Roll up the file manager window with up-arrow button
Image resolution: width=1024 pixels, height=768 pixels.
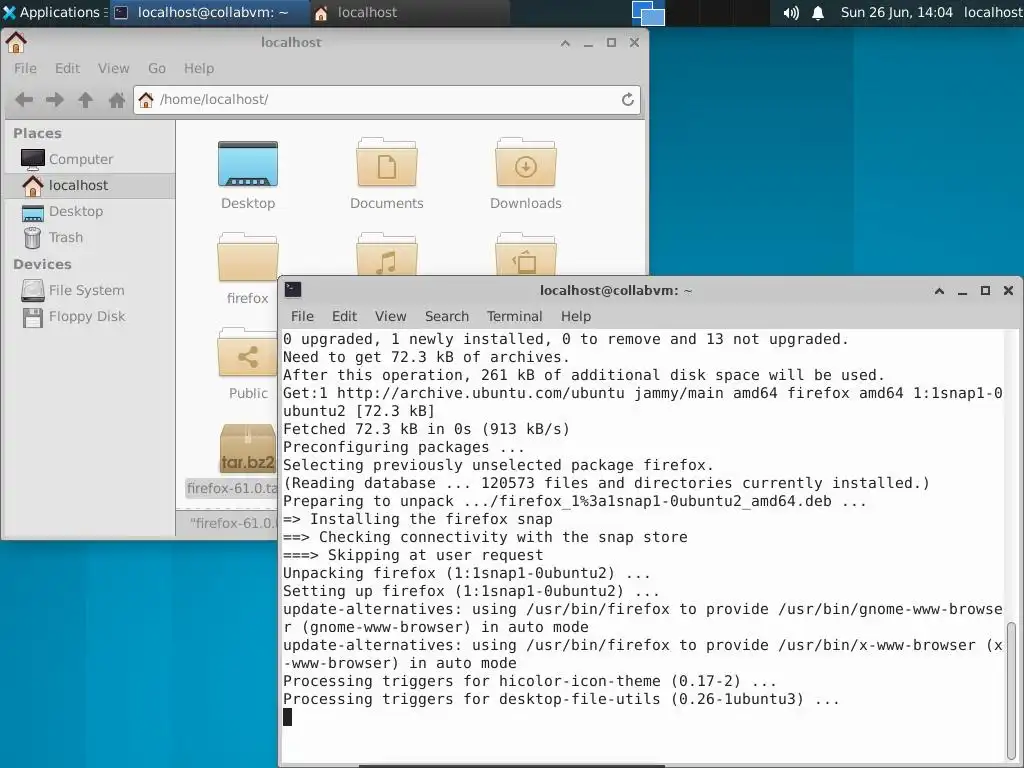tap(566, 43)
